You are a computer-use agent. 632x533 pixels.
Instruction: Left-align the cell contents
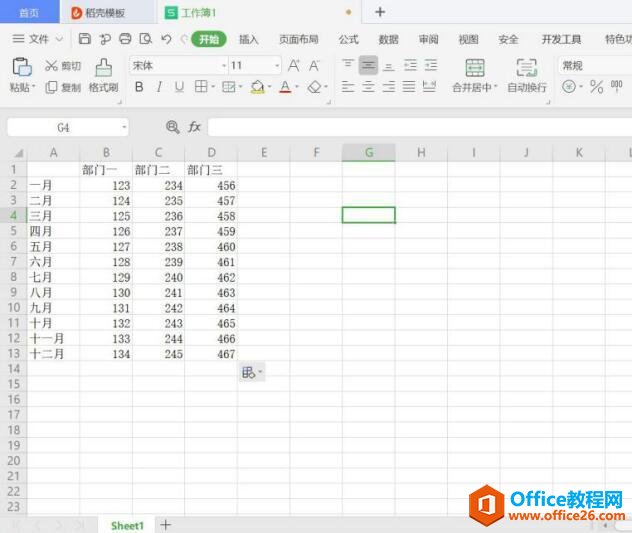[x=348, y=87]
